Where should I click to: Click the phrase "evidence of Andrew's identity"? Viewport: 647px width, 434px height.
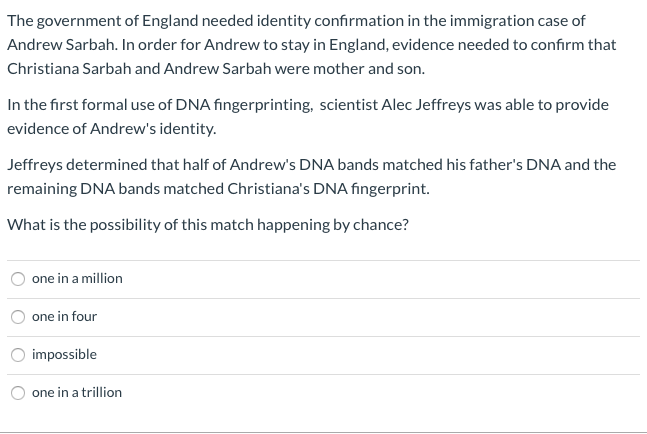(111, 129)
